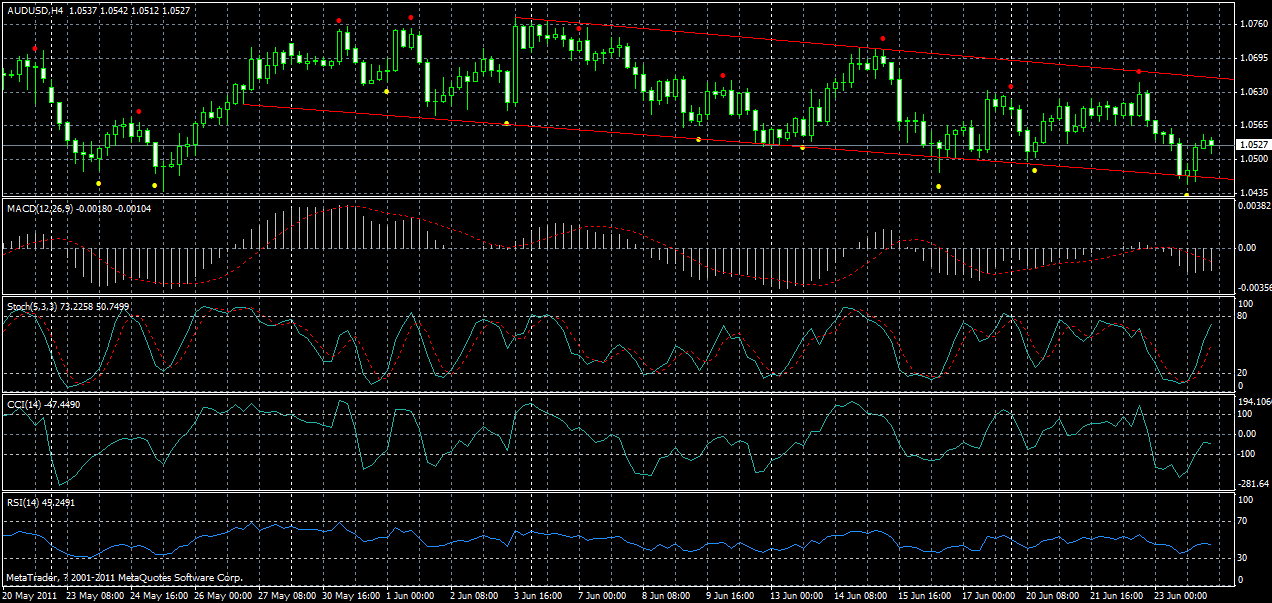Click the red dot above the 14 Jun rally
The image size is (1272, 603).
(x=883, y=38)
